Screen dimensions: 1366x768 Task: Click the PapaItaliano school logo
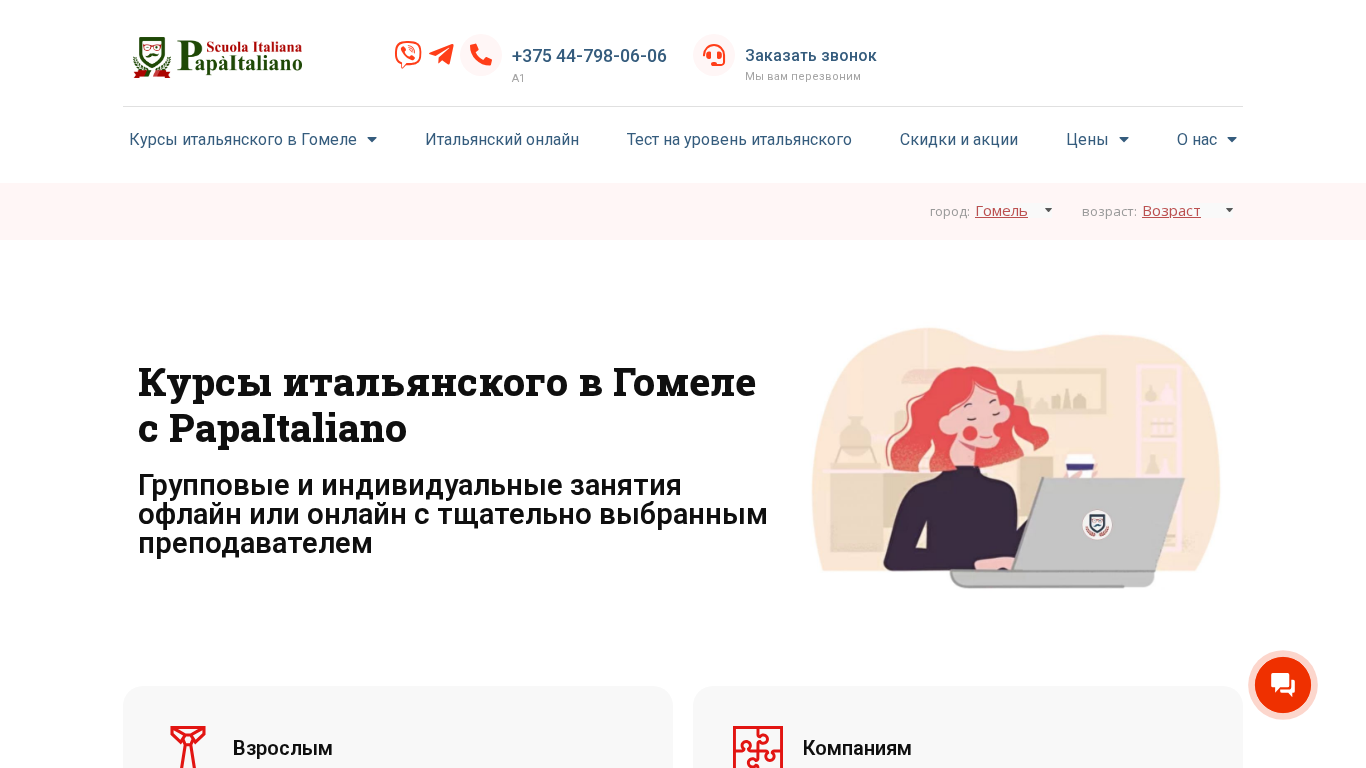click(218, 57)
